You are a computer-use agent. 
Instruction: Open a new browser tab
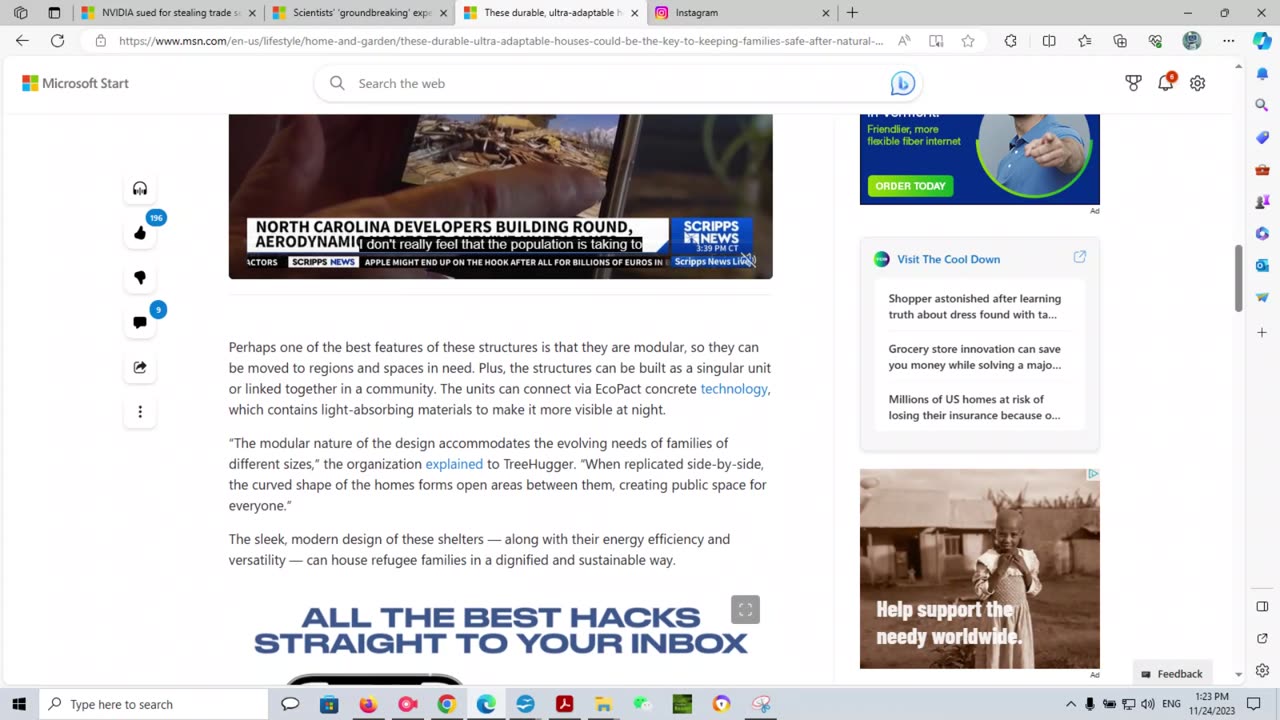tap(852, 13)
